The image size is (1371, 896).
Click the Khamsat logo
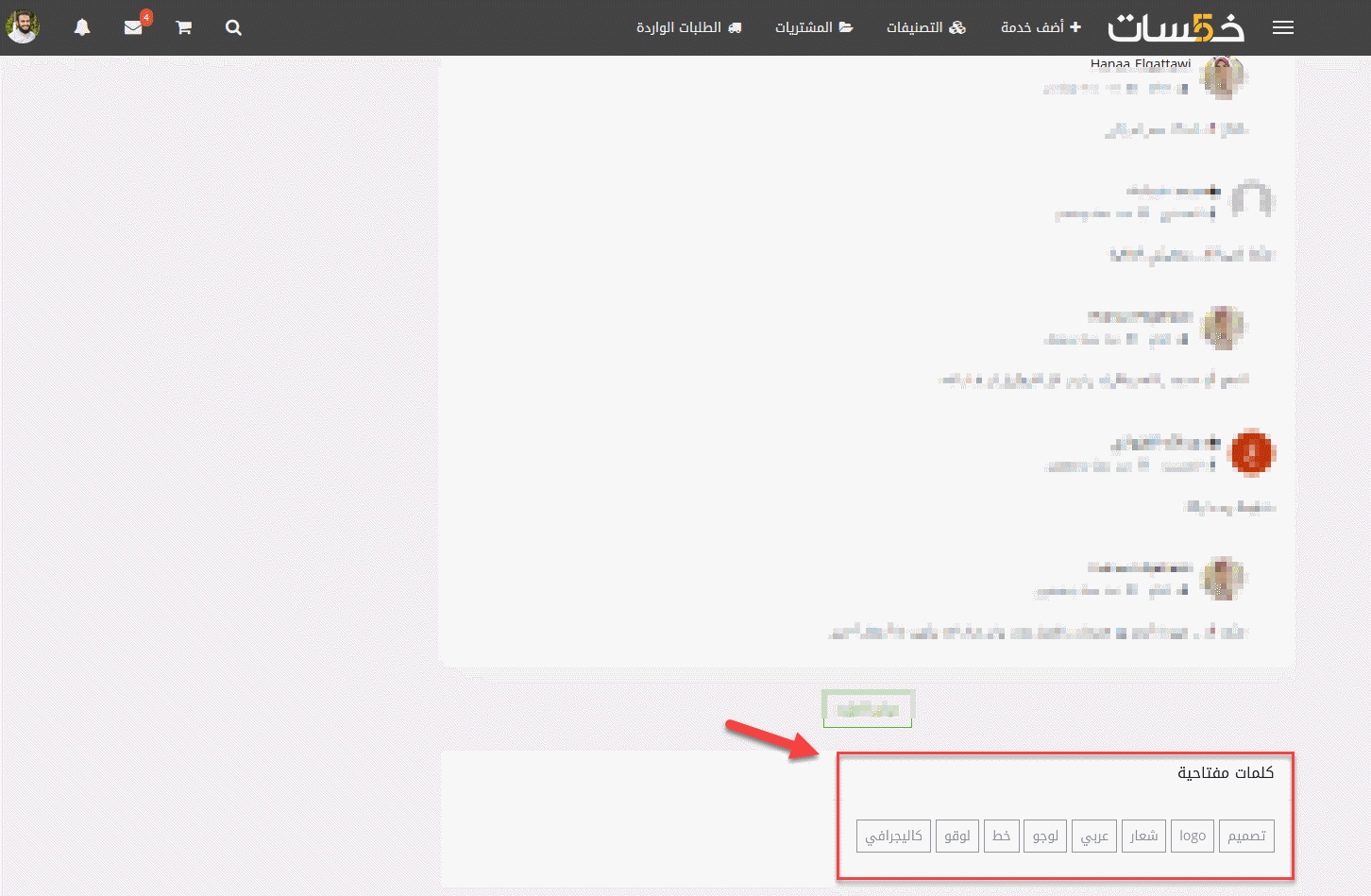click(x=1176, y=27)
